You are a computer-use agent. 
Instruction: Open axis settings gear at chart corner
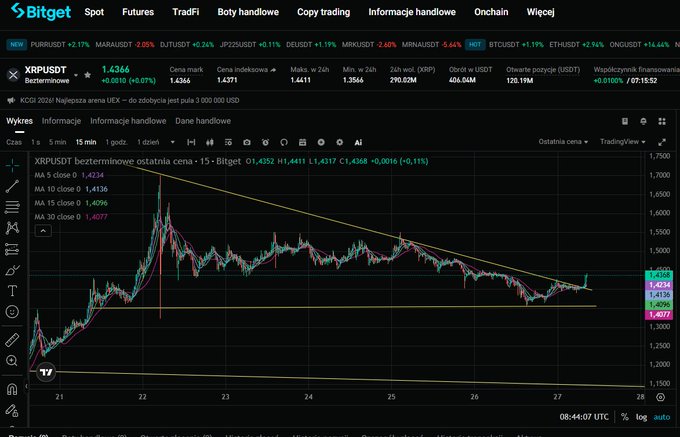point(660,397)
